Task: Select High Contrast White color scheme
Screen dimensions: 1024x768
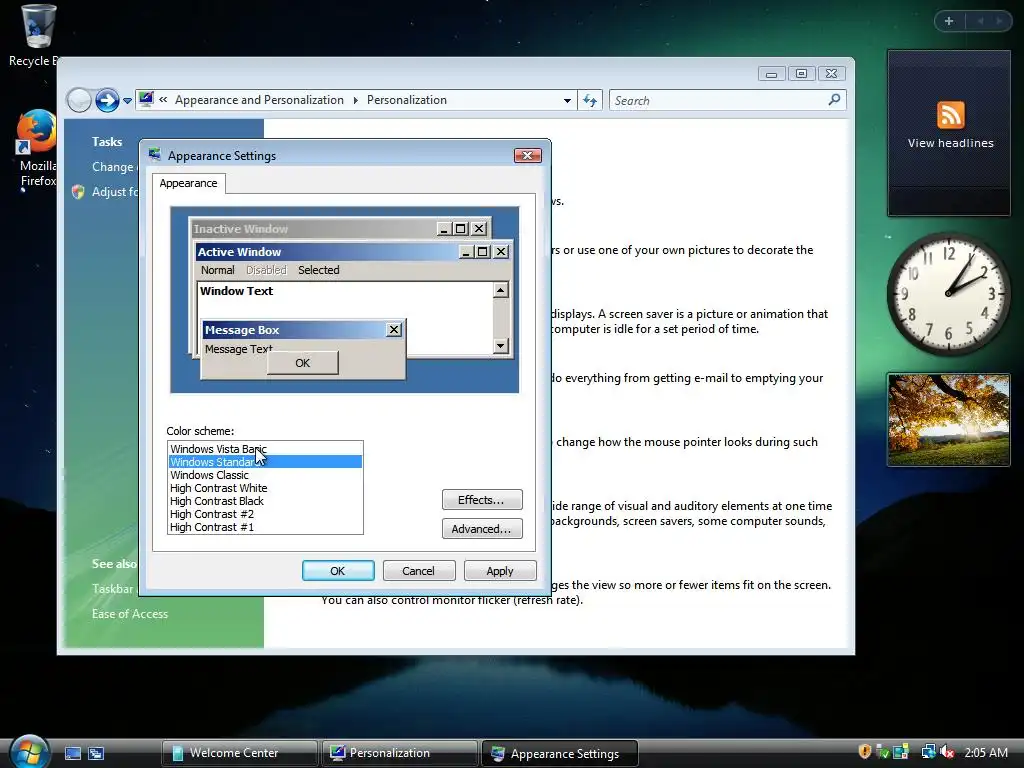Action: [x=264, y=488]
